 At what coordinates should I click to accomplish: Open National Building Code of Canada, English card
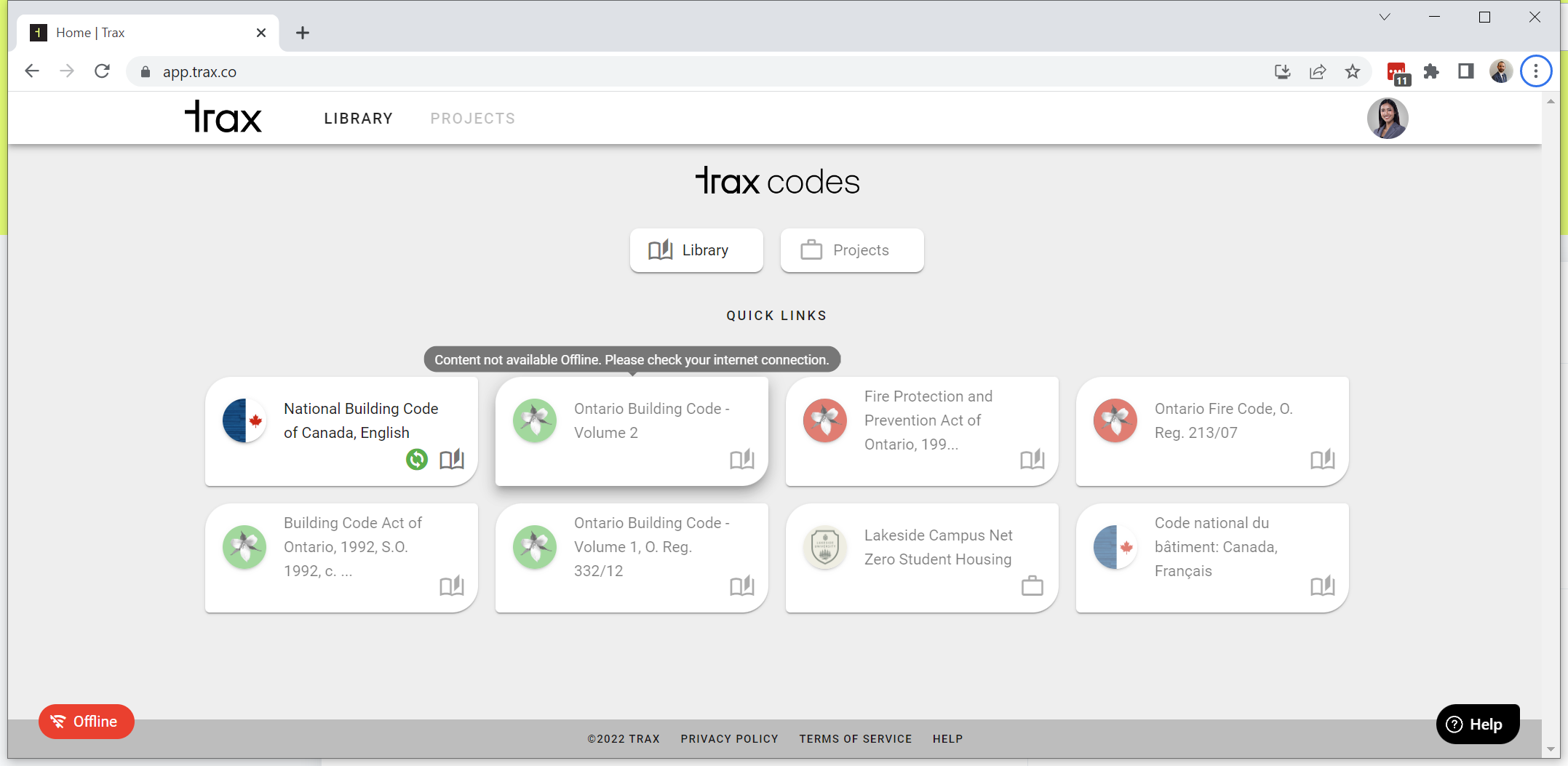pyautogui.click(x=341, y=431)
